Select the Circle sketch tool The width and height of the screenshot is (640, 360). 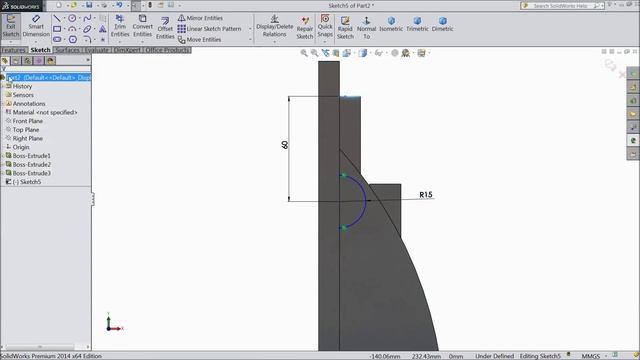[x=72, y=18]
